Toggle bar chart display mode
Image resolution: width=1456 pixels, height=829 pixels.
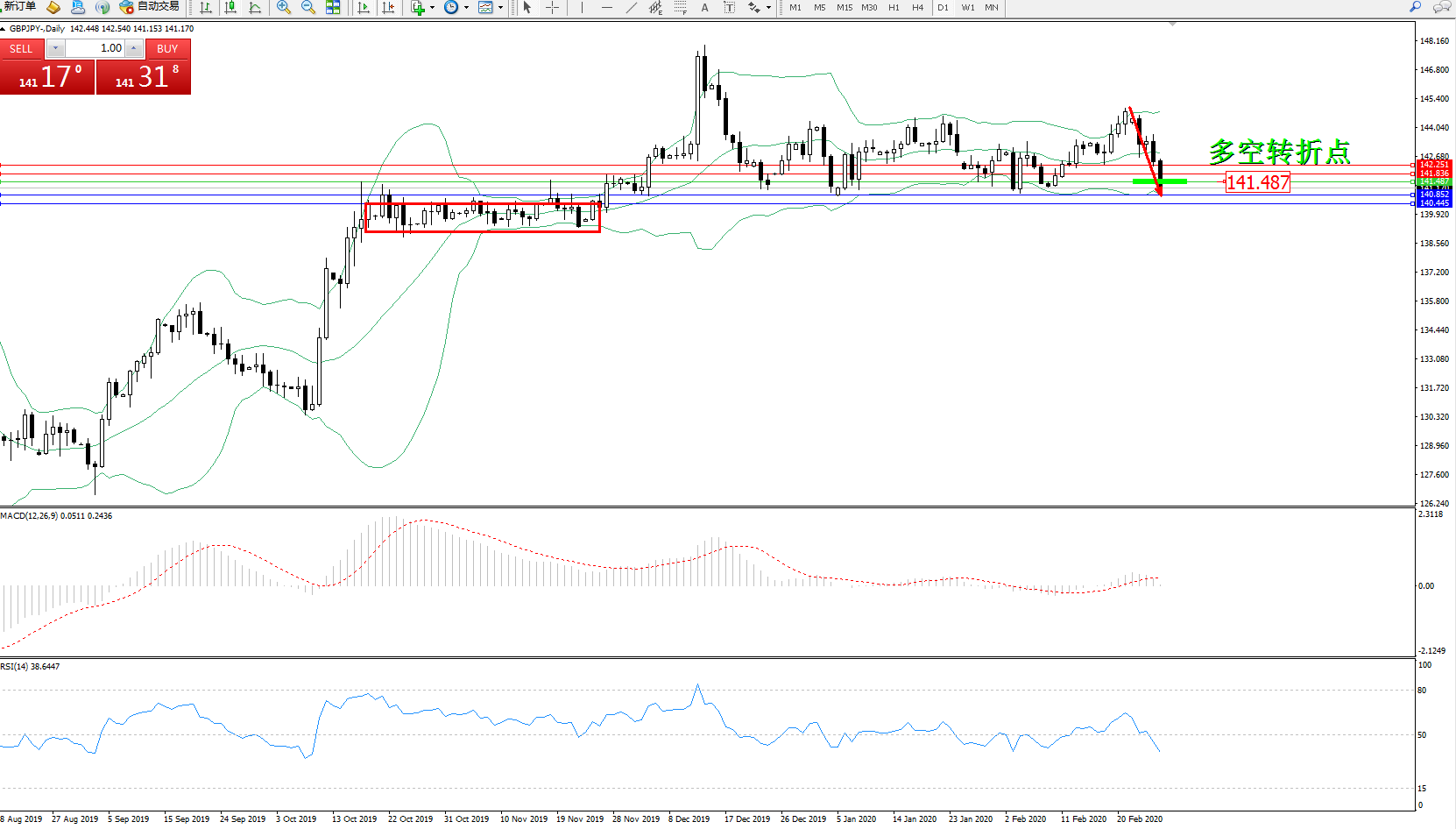pos(206,7)
